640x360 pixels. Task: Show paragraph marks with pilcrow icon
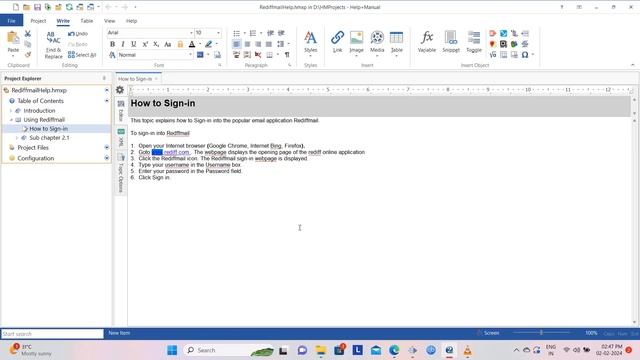click(x=287, y=55)
